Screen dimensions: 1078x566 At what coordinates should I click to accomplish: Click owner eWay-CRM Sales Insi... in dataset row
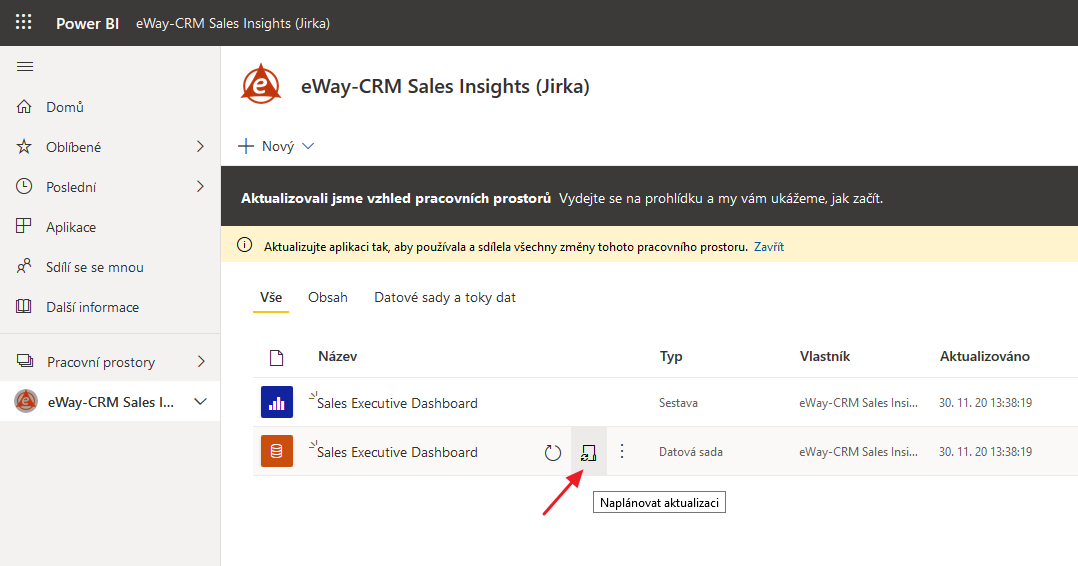[x=858, y=452]
